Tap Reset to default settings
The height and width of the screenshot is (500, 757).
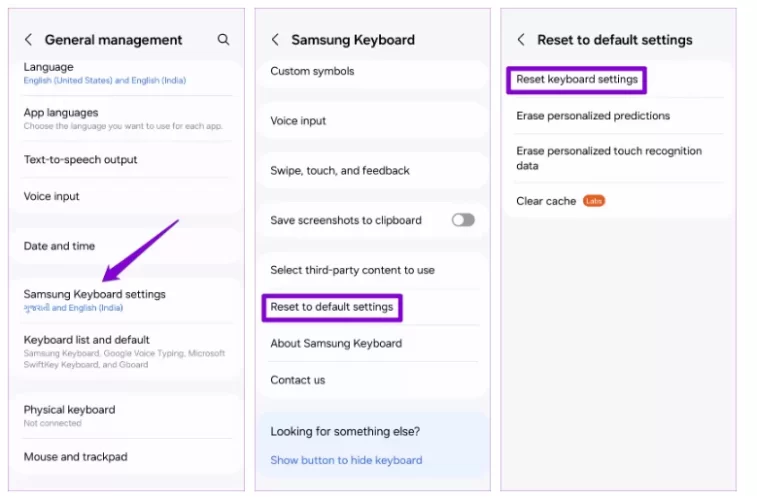332,307
